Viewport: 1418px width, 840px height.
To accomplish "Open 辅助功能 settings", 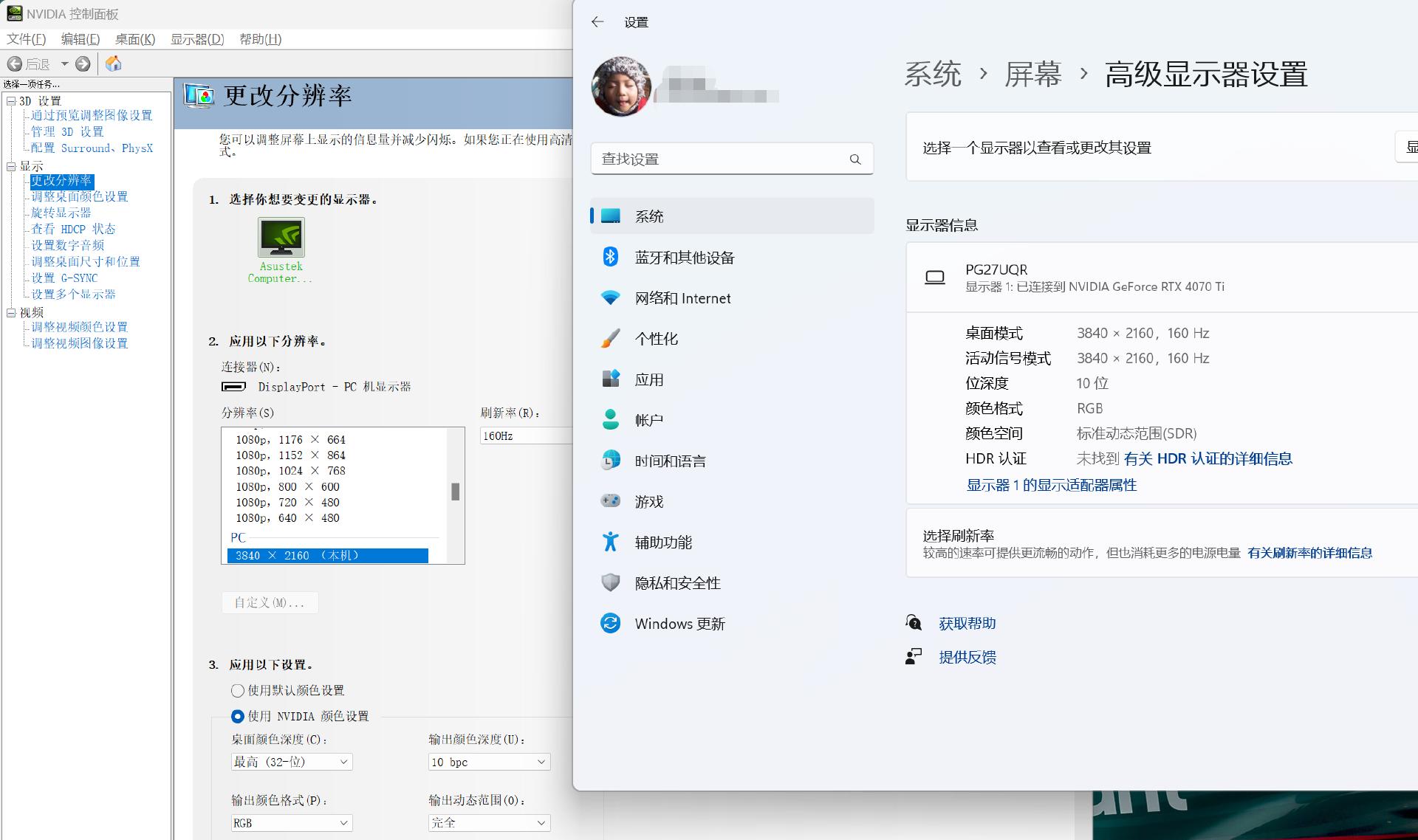I will 662,541.
